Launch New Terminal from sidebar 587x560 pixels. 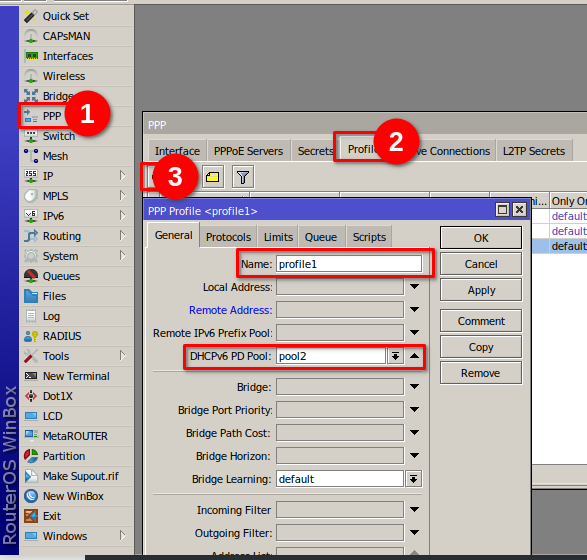77,376
